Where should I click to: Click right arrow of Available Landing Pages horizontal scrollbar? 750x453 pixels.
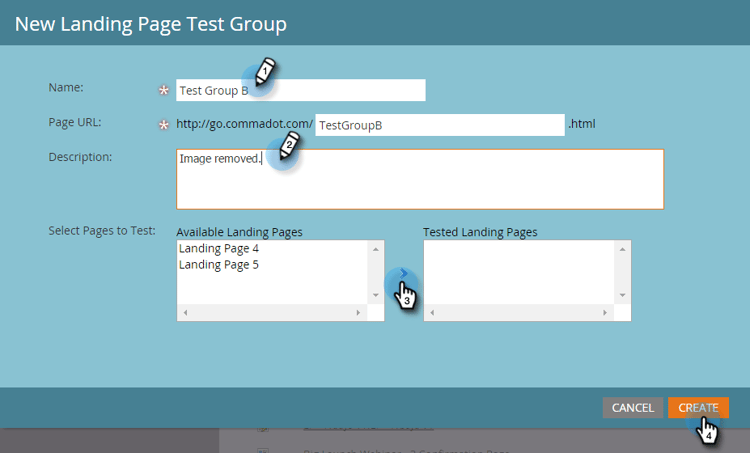tap(358, 312)
